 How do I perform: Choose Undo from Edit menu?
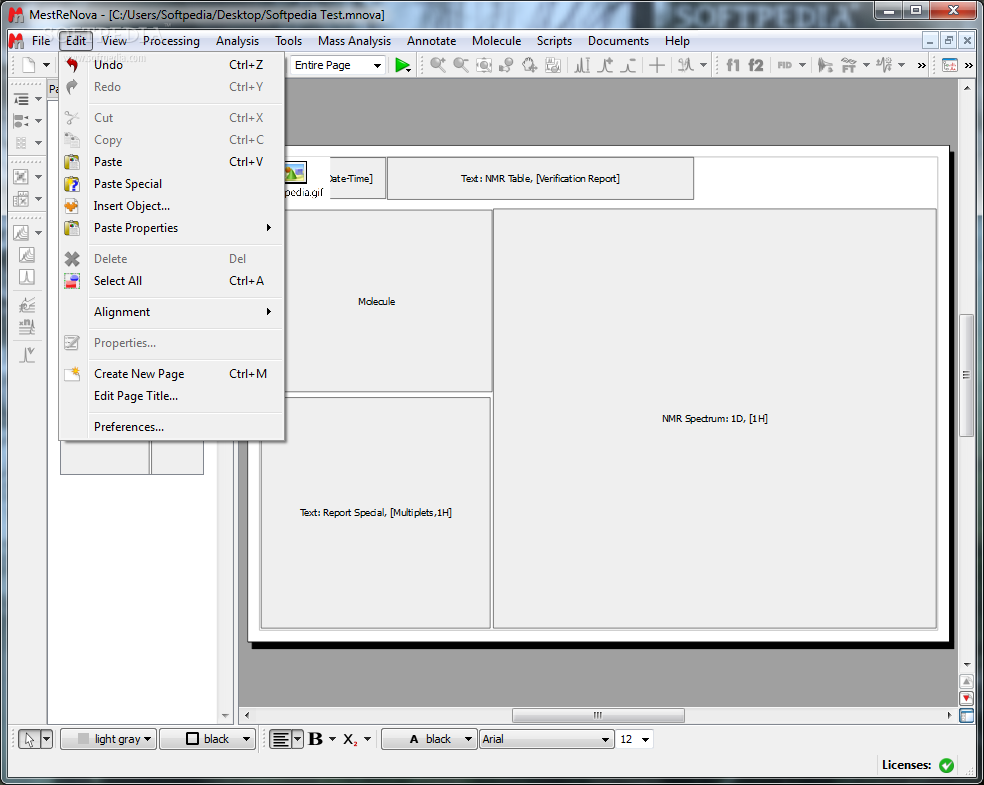(173, 65)
